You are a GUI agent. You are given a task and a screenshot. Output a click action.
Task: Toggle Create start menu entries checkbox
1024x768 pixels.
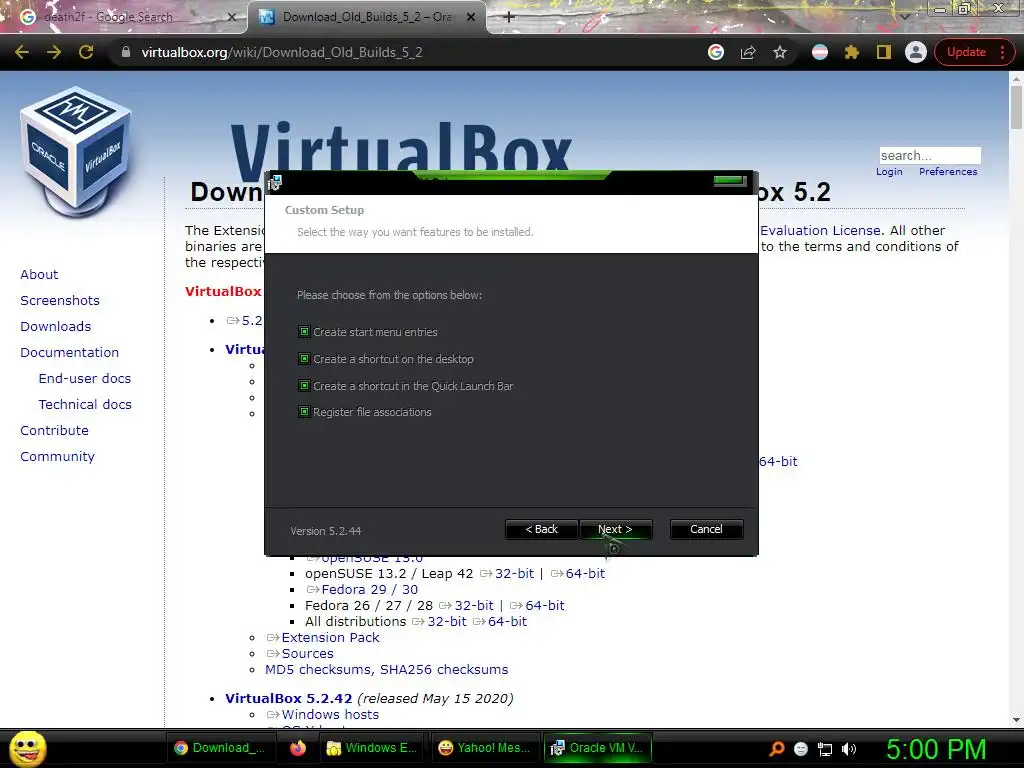pyautogui.click(x=304, y=332)
